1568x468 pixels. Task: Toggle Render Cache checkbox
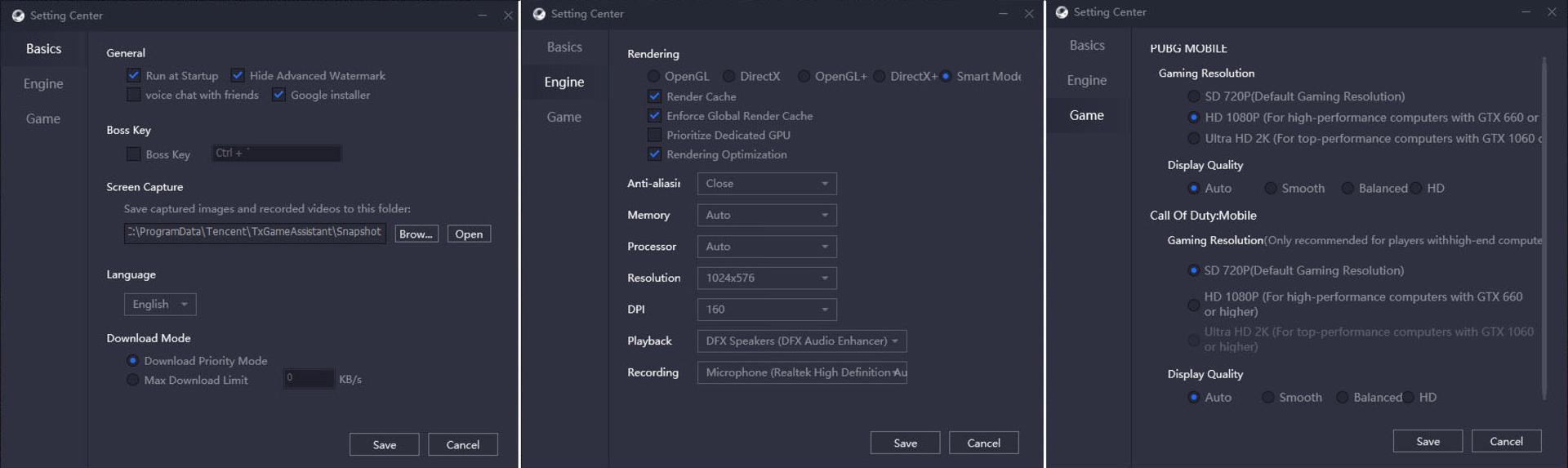click(x=654, y=96)
